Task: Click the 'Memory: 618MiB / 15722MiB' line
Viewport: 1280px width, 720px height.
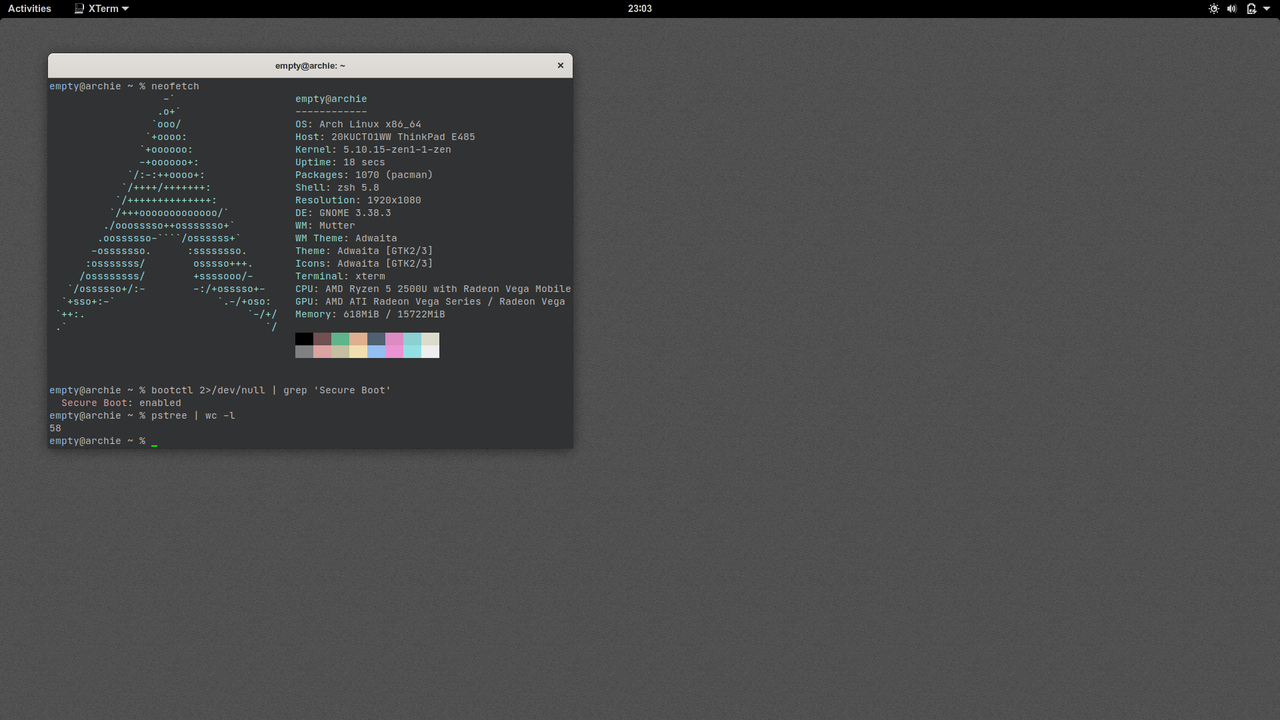Action: click(370, 314)
